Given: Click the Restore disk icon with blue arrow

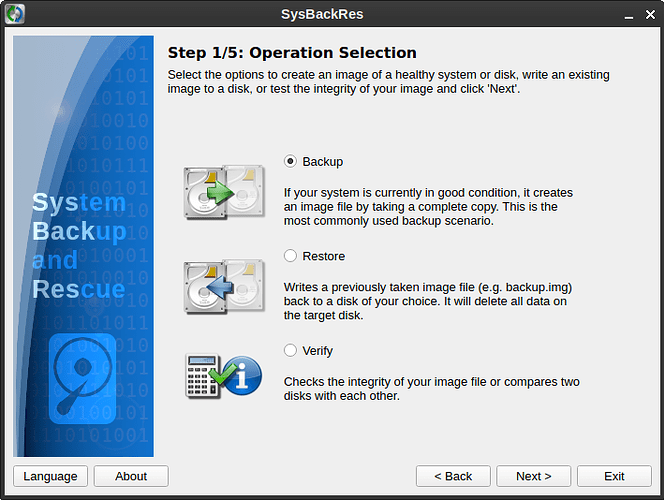Looking at the screenshot, I should tap(222, 287).
